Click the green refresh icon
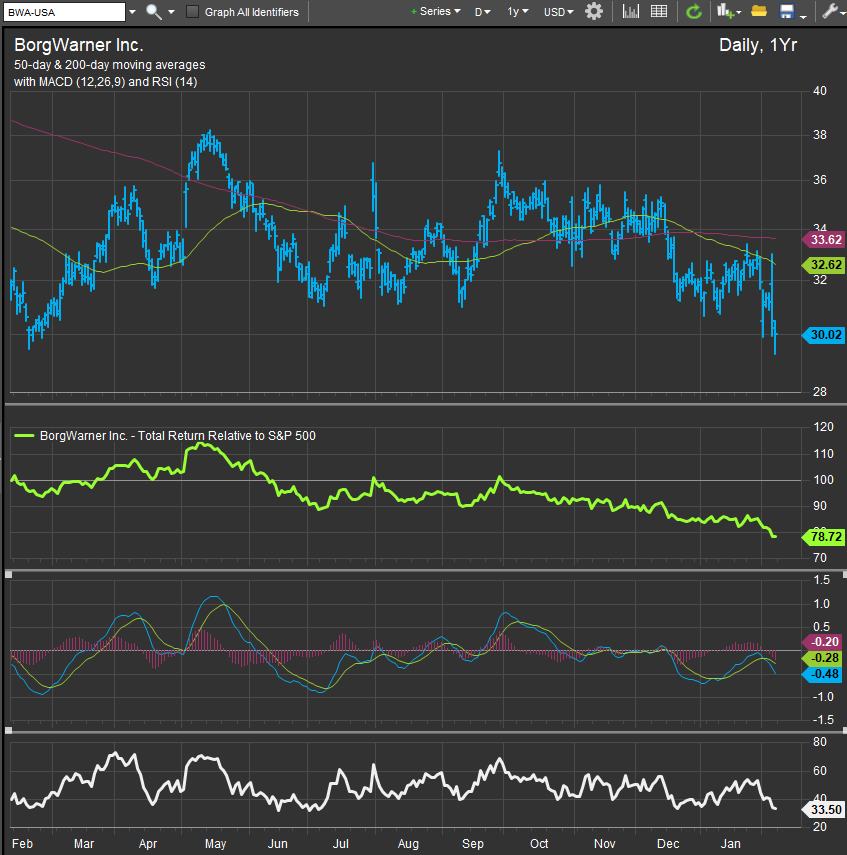The width and height of the screenshot is (847, 855). click(x=694, y=11)
